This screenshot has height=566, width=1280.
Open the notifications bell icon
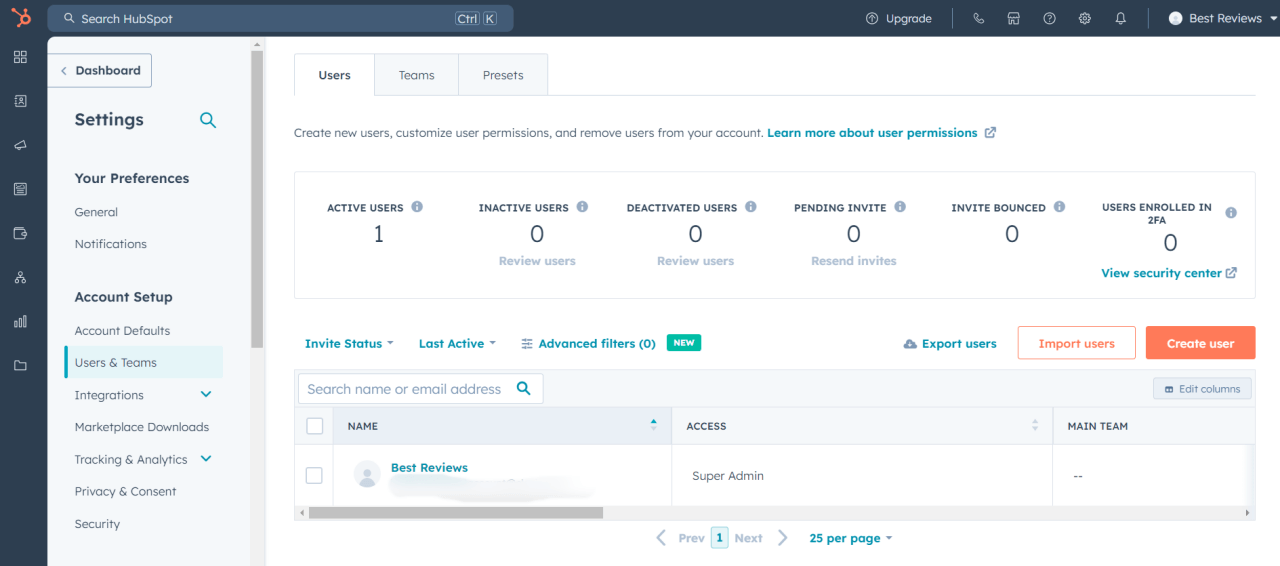[x=1121, y=18]
